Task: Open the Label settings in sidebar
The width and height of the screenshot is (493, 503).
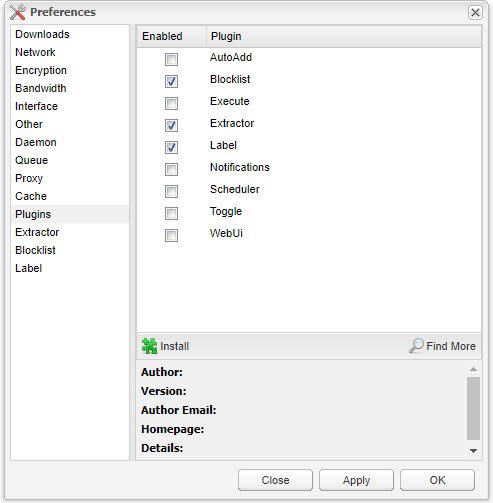Action: [70, 268]
